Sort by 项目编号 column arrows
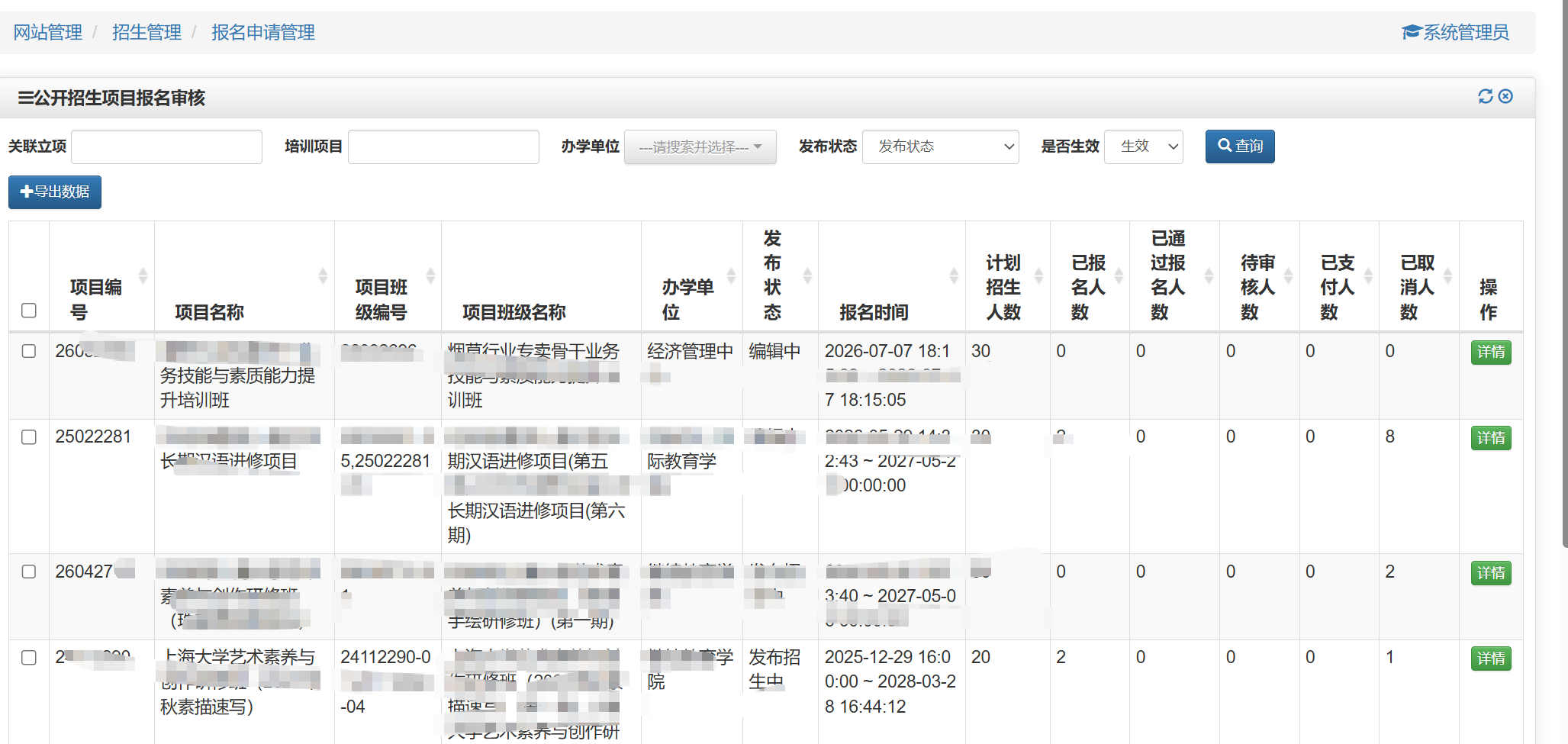This screenshot has height=744, width=1568. click(x=143, y=275)
